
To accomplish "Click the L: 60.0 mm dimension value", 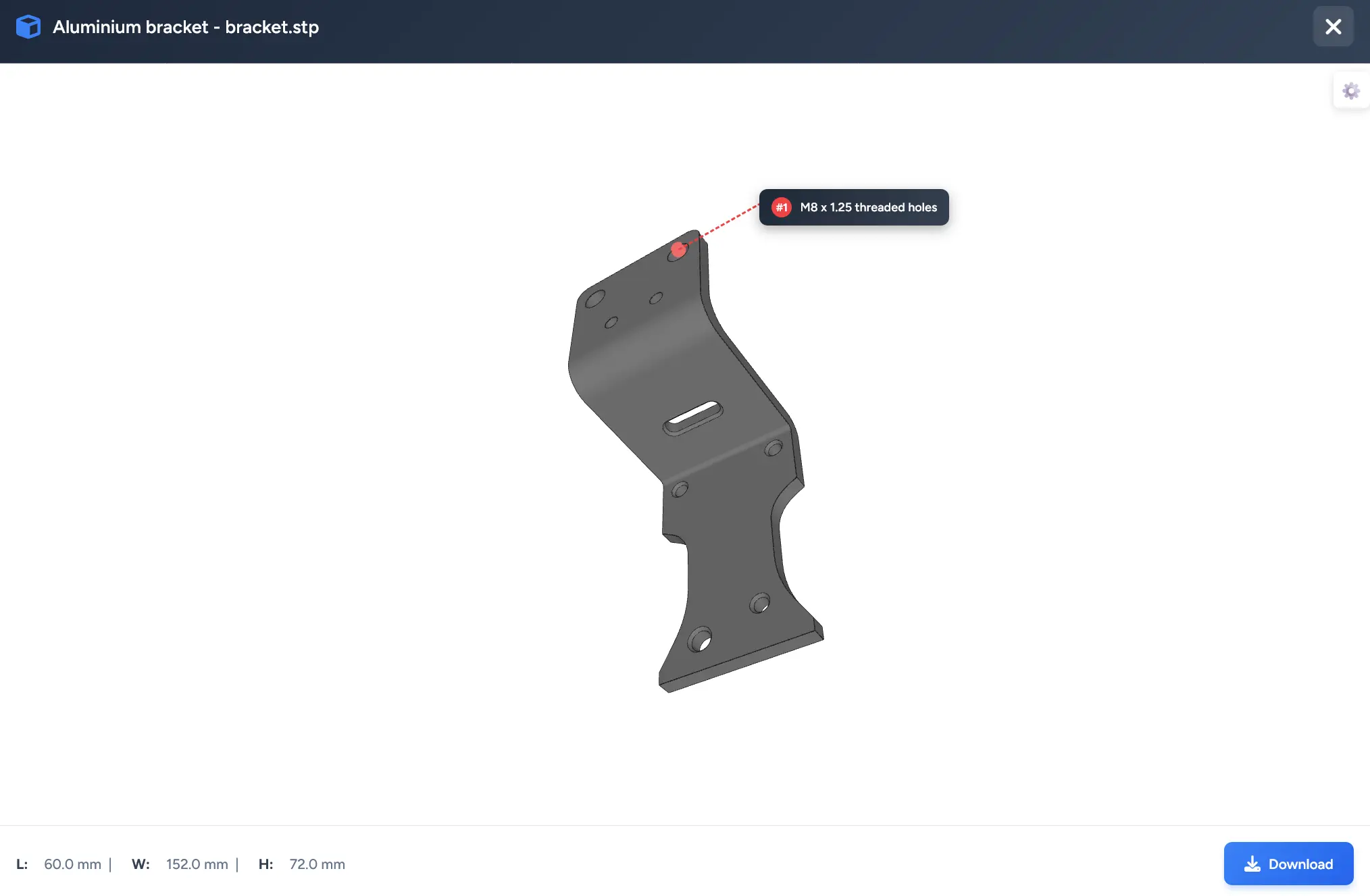I will click(72, 864).
